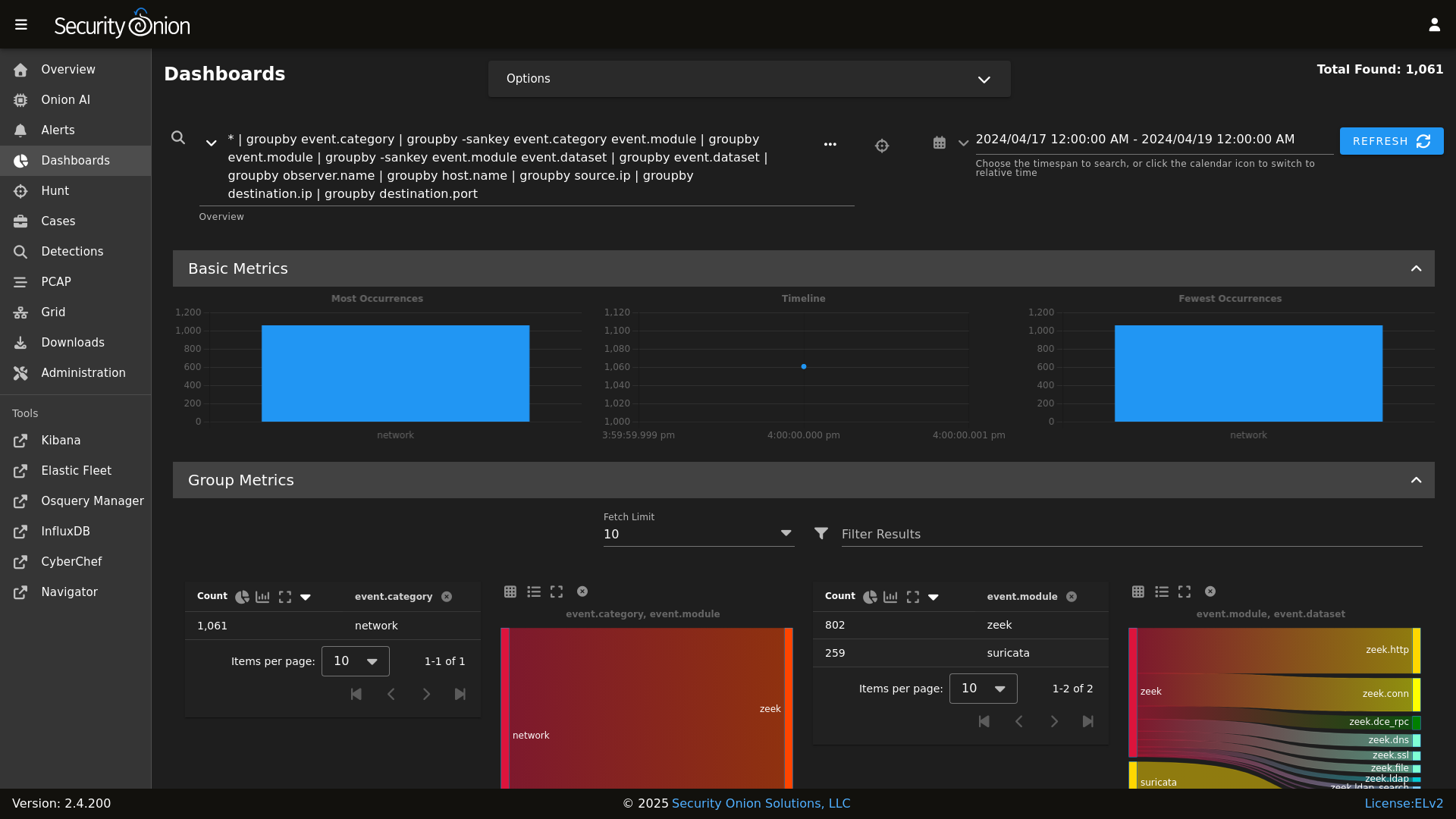This screenshot has height=819, width=1456.
Task: Click the quick actions crosshair icon
Action: [x=882, y=145]
